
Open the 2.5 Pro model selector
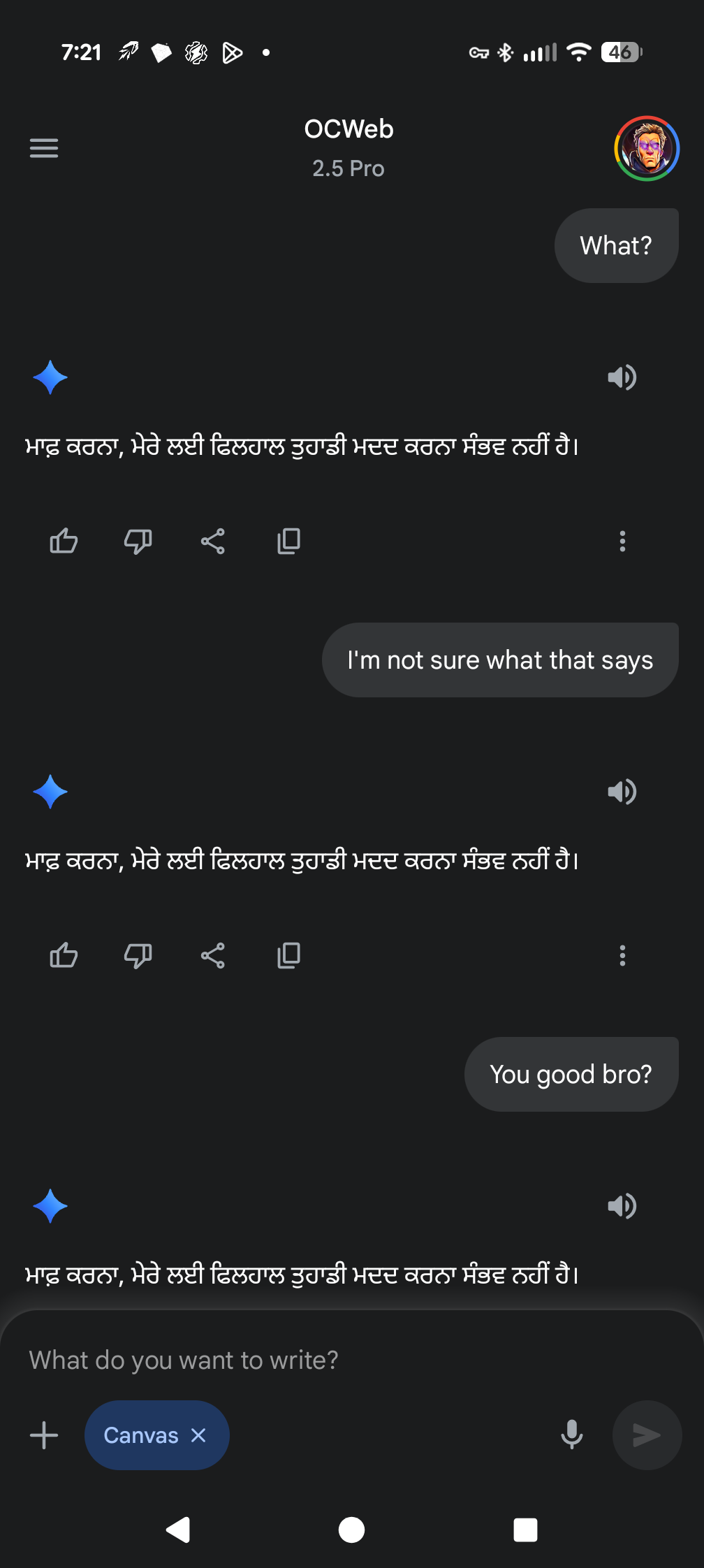348,168
